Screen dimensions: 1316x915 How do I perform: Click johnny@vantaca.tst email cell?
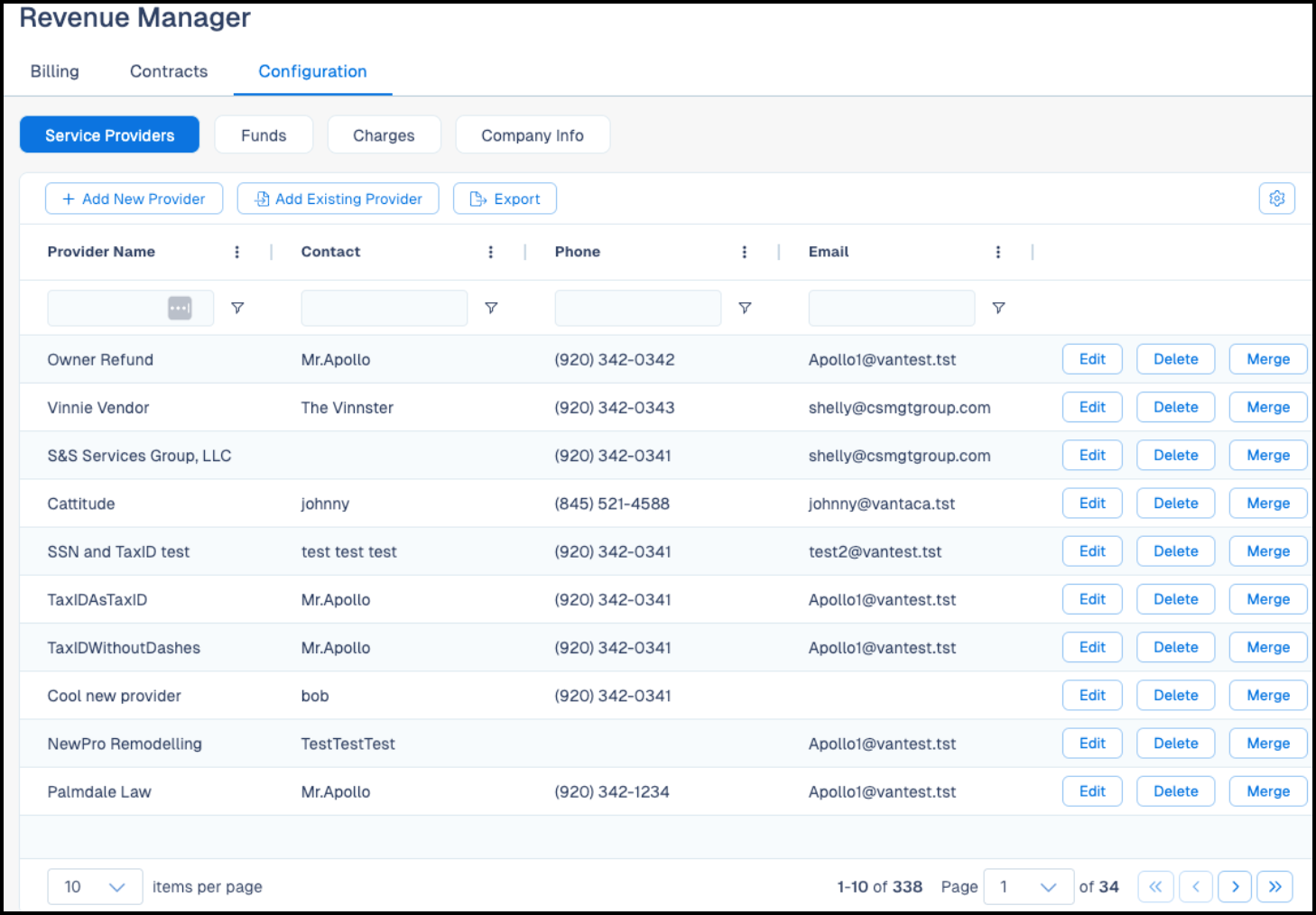[882, 504]
